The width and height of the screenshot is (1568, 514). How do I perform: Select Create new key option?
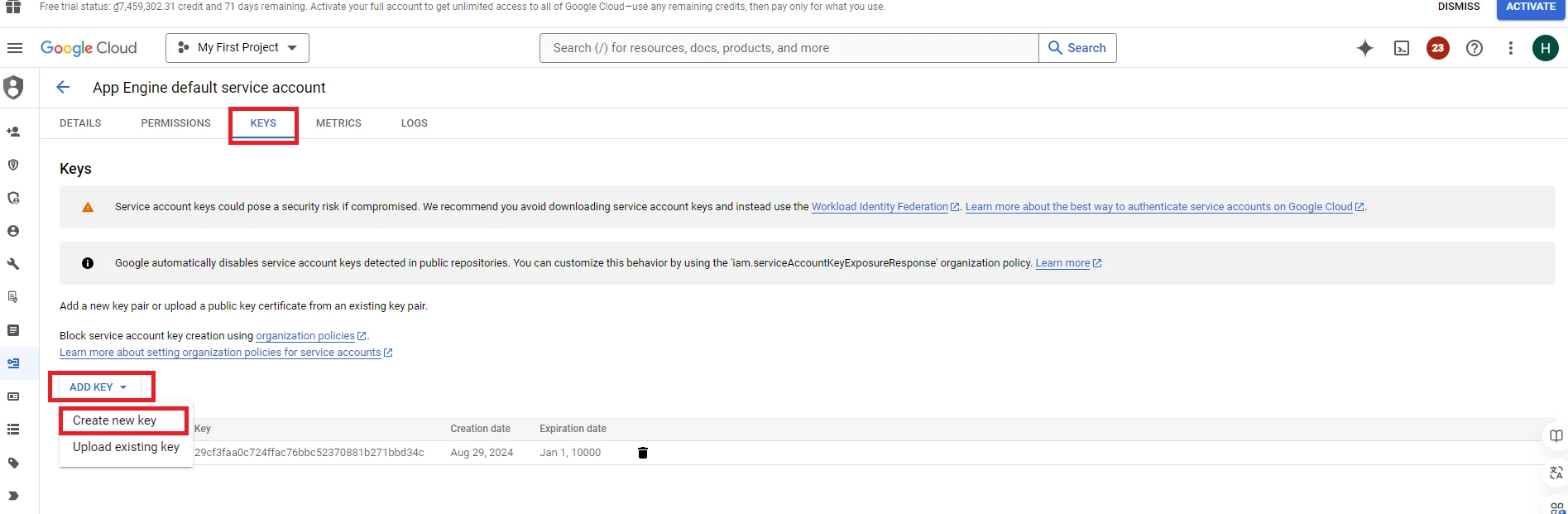(x=115, y=420)
